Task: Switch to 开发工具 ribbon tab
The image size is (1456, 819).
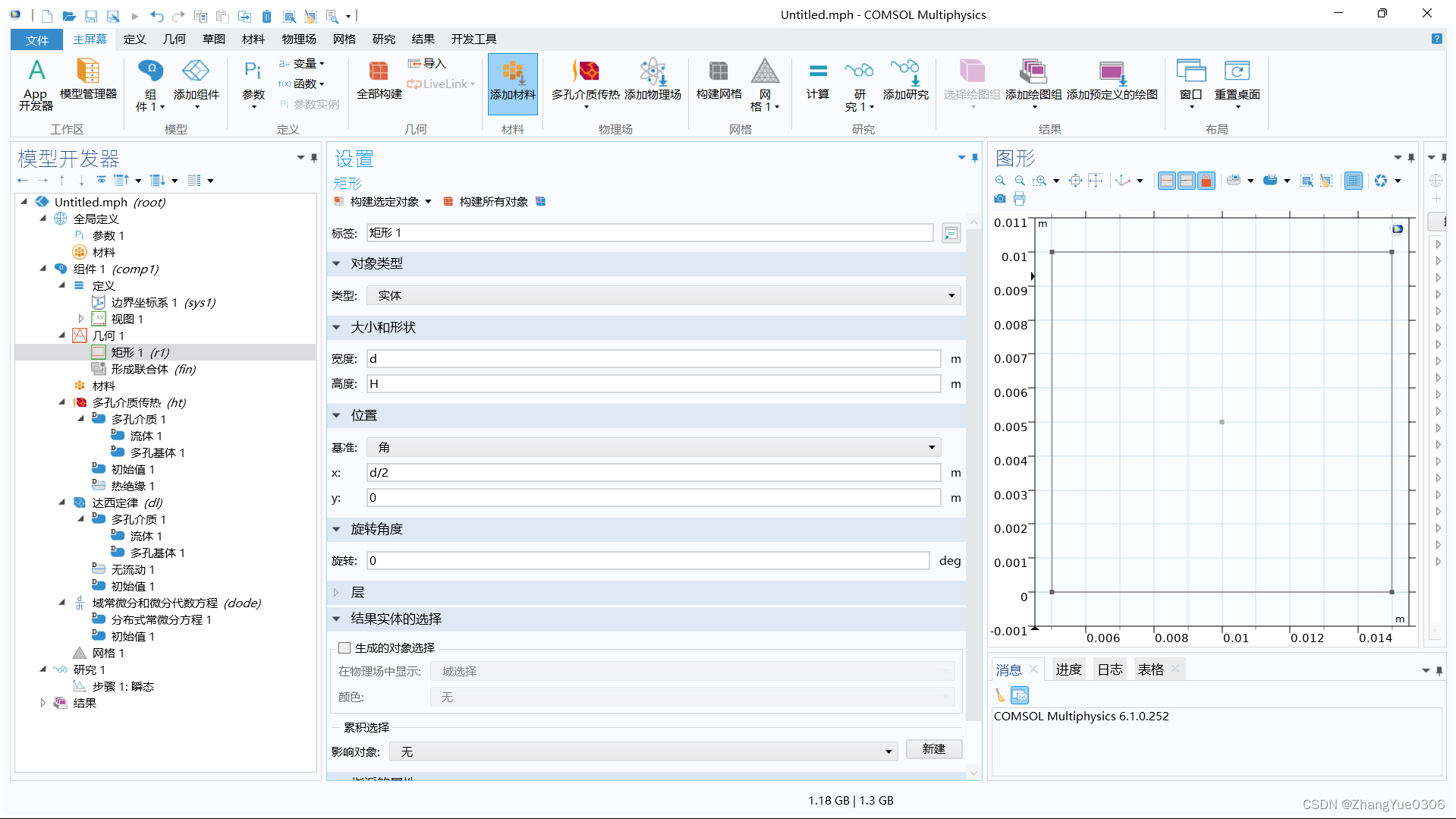Action: (x=473, y=39)
